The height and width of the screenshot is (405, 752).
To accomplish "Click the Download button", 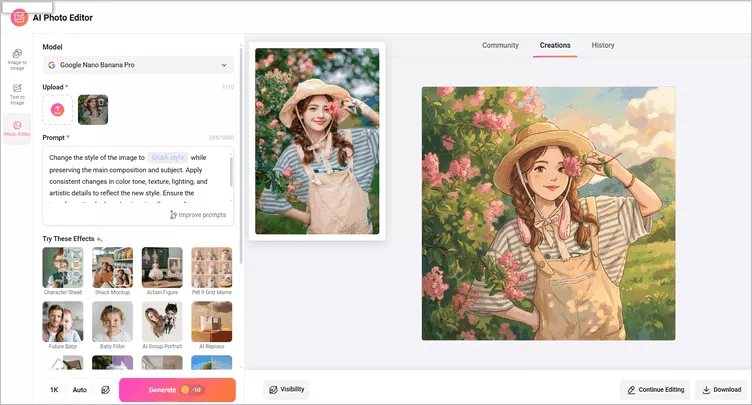I will (x=721, y=390).
